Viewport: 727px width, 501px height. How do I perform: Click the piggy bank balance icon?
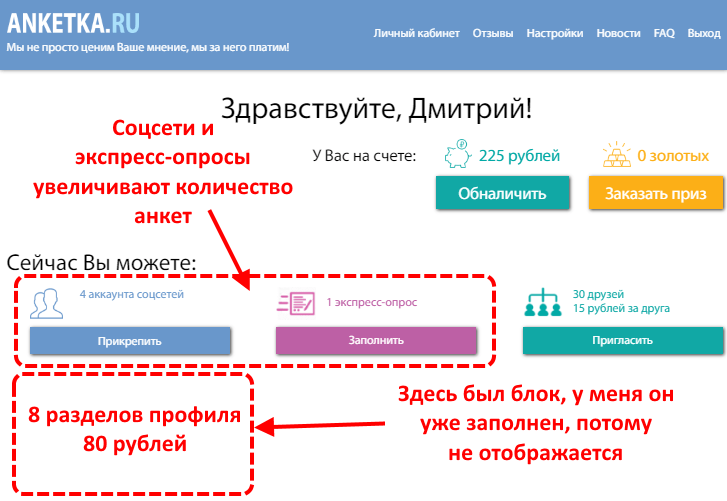[x=457, y=155]
